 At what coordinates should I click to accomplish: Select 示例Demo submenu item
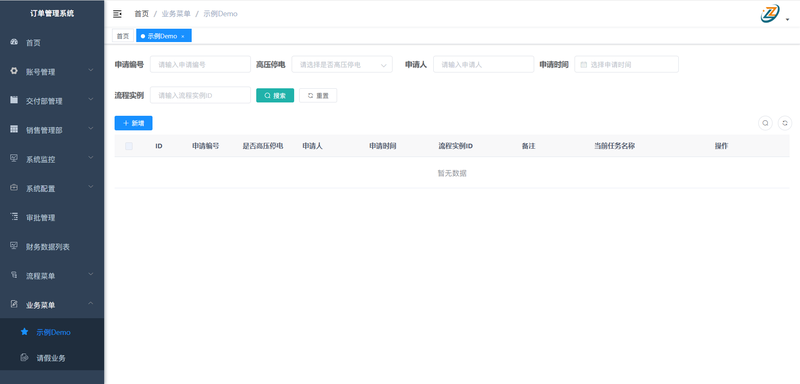point(52,332)
